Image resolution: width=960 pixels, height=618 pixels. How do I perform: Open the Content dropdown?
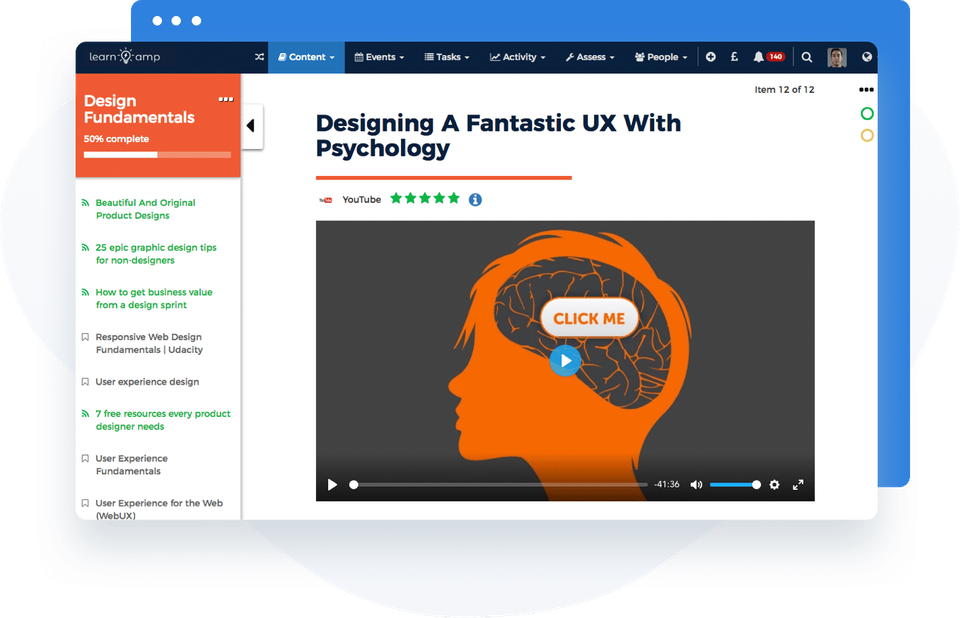coord(305,57)
